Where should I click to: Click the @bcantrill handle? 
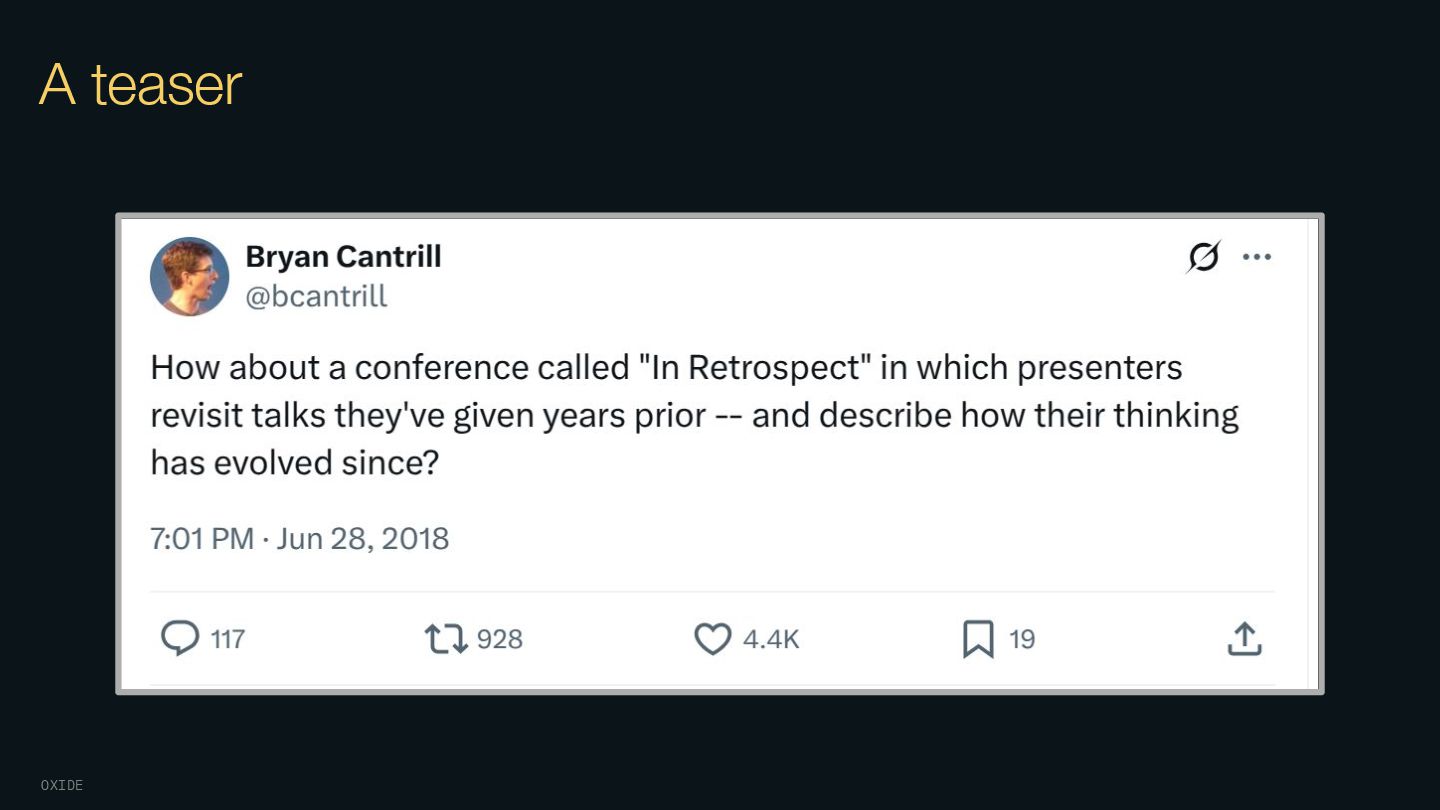(x=316, y=296)
